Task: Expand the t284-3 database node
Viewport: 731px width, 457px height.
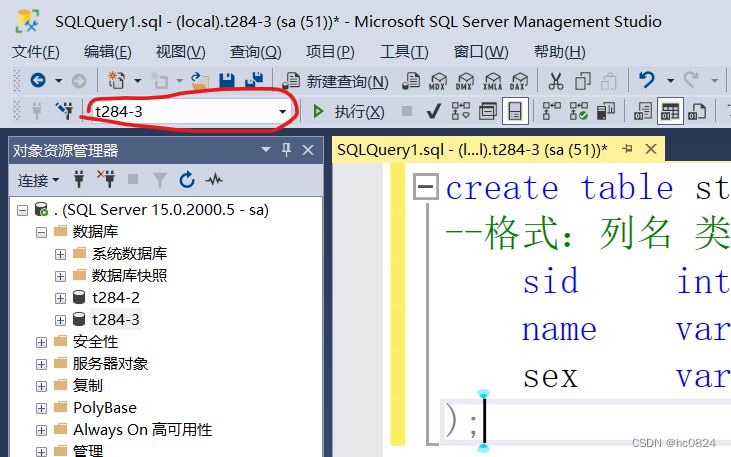Action: pyautogui.click(x=60, y=320)
